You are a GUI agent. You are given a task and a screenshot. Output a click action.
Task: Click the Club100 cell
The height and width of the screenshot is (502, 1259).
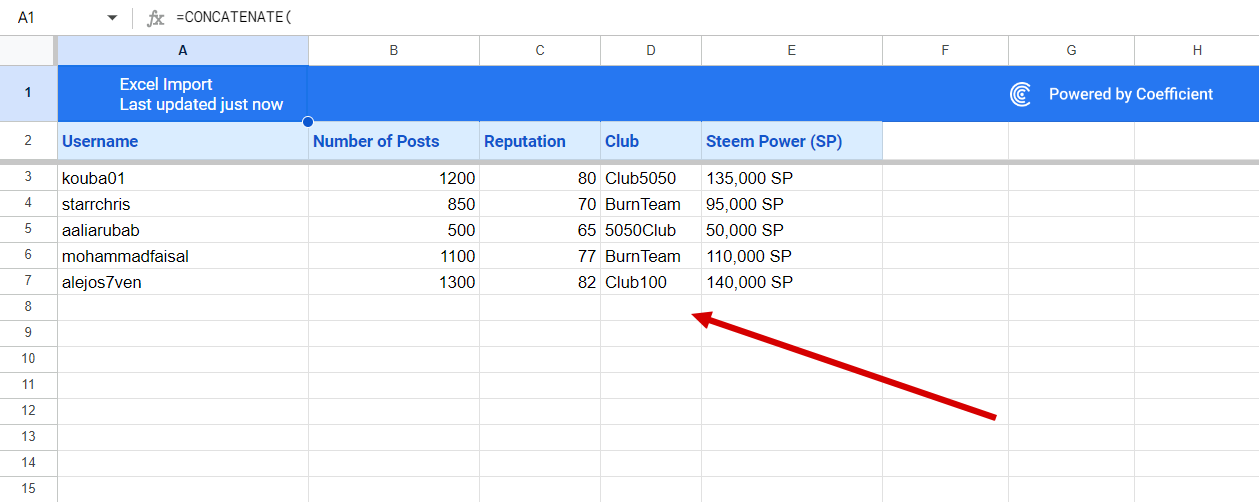(651, 282)
